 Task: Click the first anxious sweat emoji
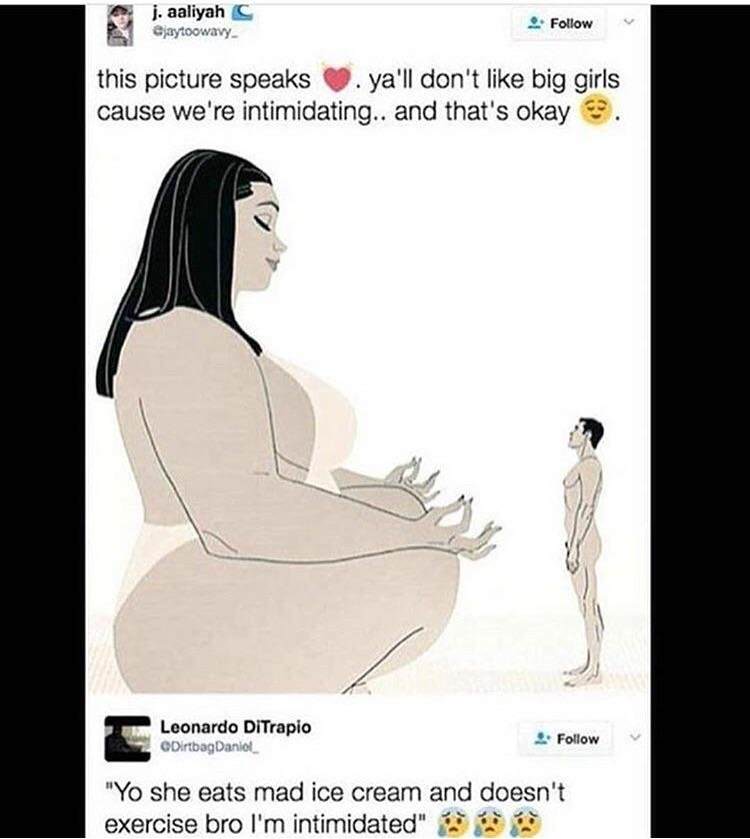(453, 822)
